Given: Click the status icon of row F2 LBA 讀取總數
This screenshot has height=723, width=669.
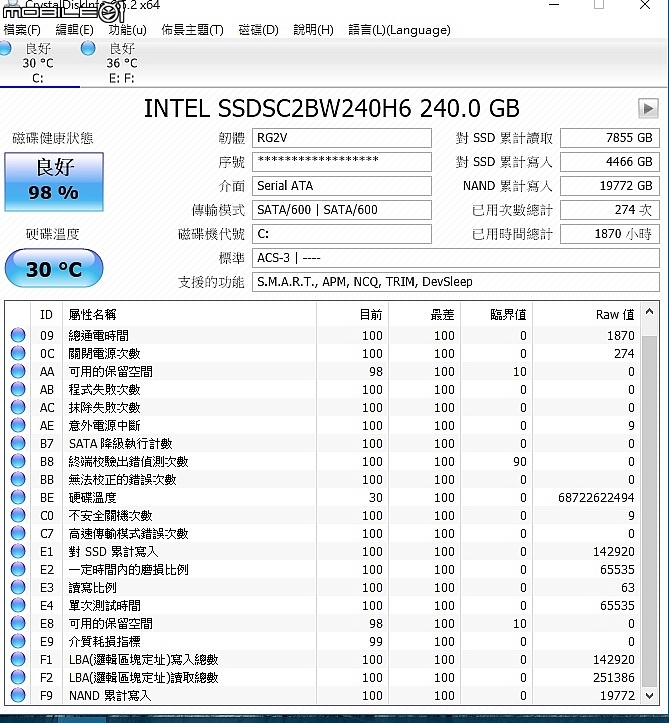Looking at the screenshot, I should (x=18, y=676).
